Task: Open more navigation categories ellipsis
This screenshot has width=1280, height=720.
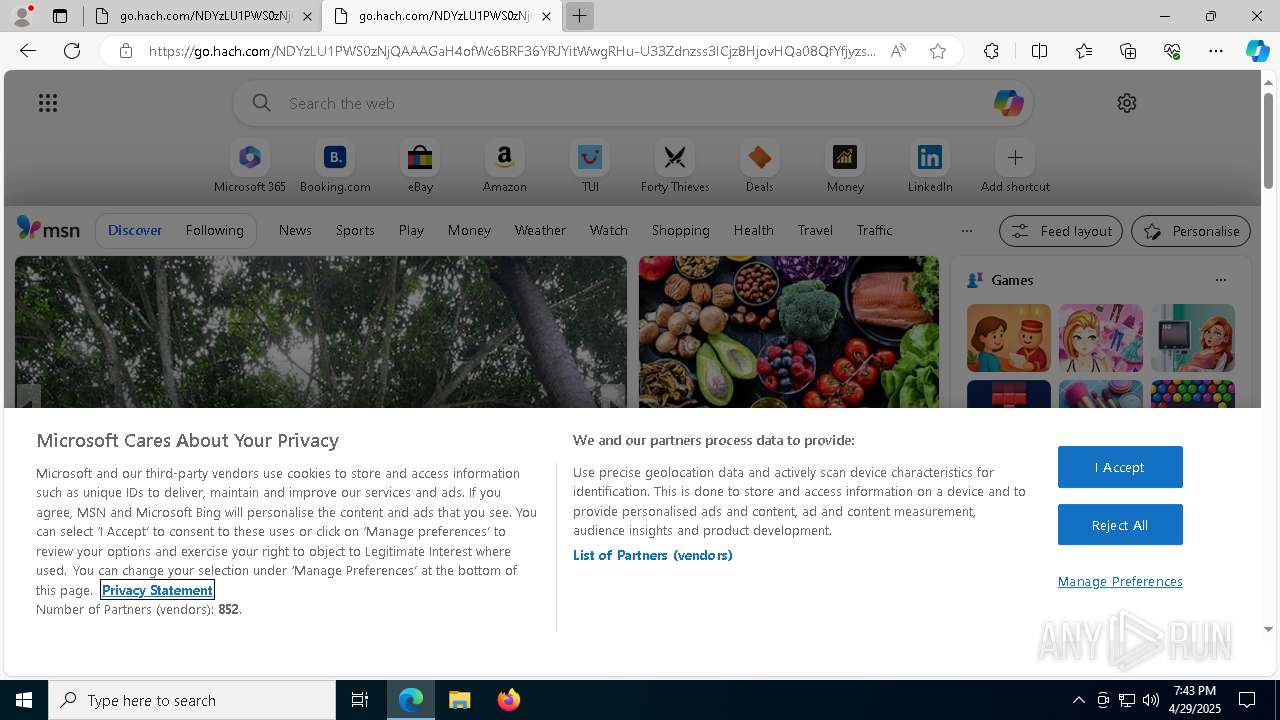Action: tap(966, 231)
